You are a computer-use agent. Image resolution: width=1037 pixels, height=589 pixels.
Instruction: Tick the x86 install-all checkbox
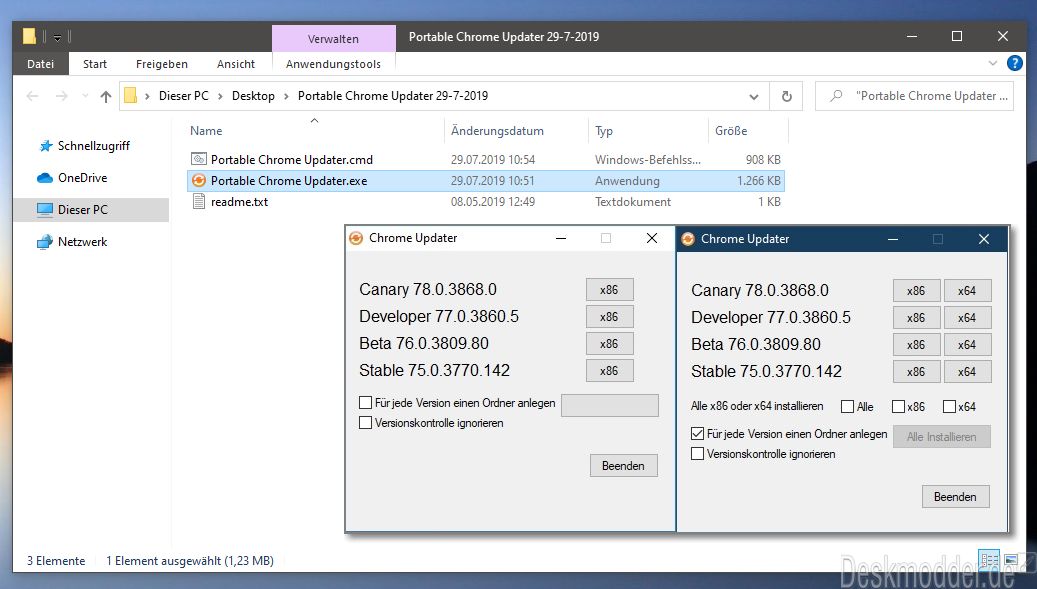pos(898,407)
